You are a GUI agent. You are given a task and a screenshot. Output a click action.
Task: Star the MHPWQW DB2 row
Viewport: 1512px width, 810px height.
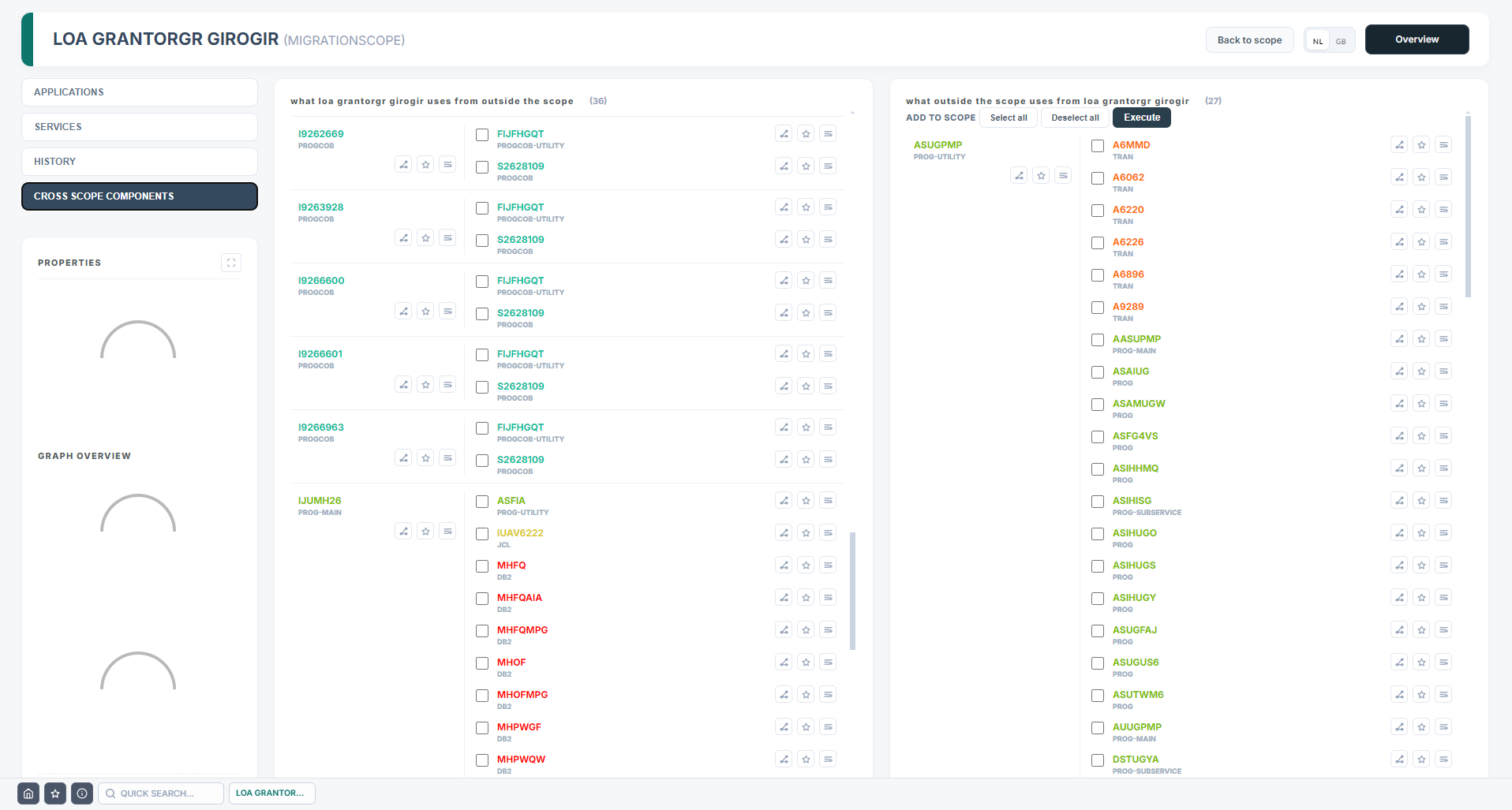(x=806, y=760)
